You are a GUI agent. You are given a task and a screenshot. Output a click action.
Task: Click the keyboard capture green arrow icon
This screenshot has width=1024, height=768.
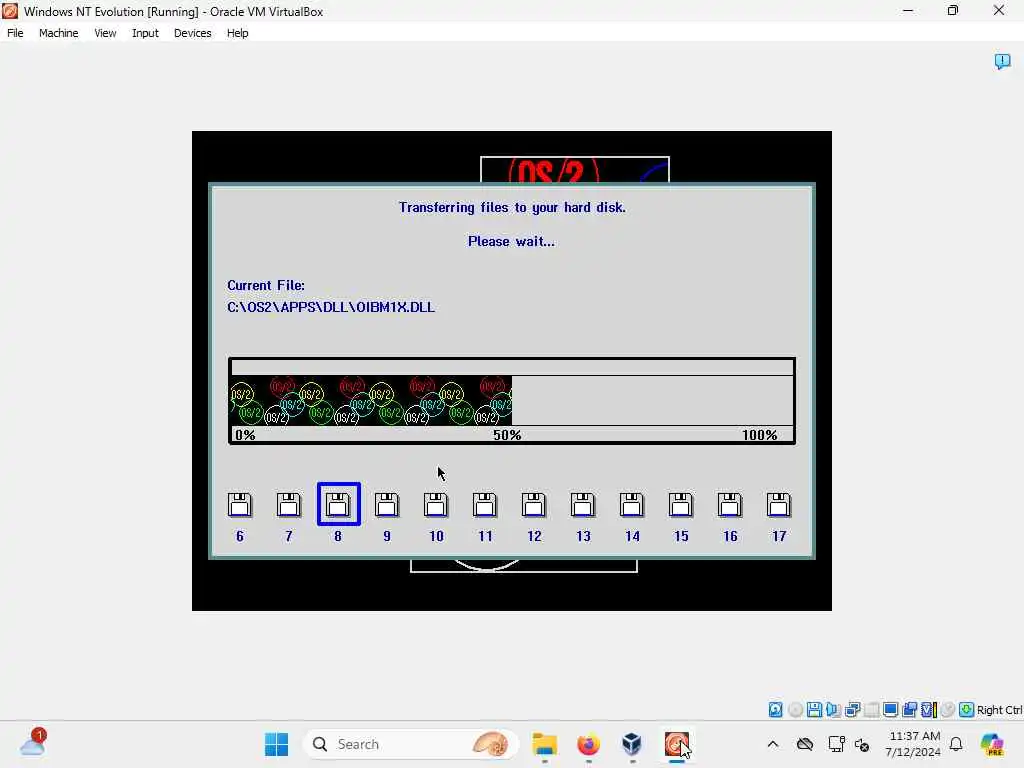click(967, 709)
